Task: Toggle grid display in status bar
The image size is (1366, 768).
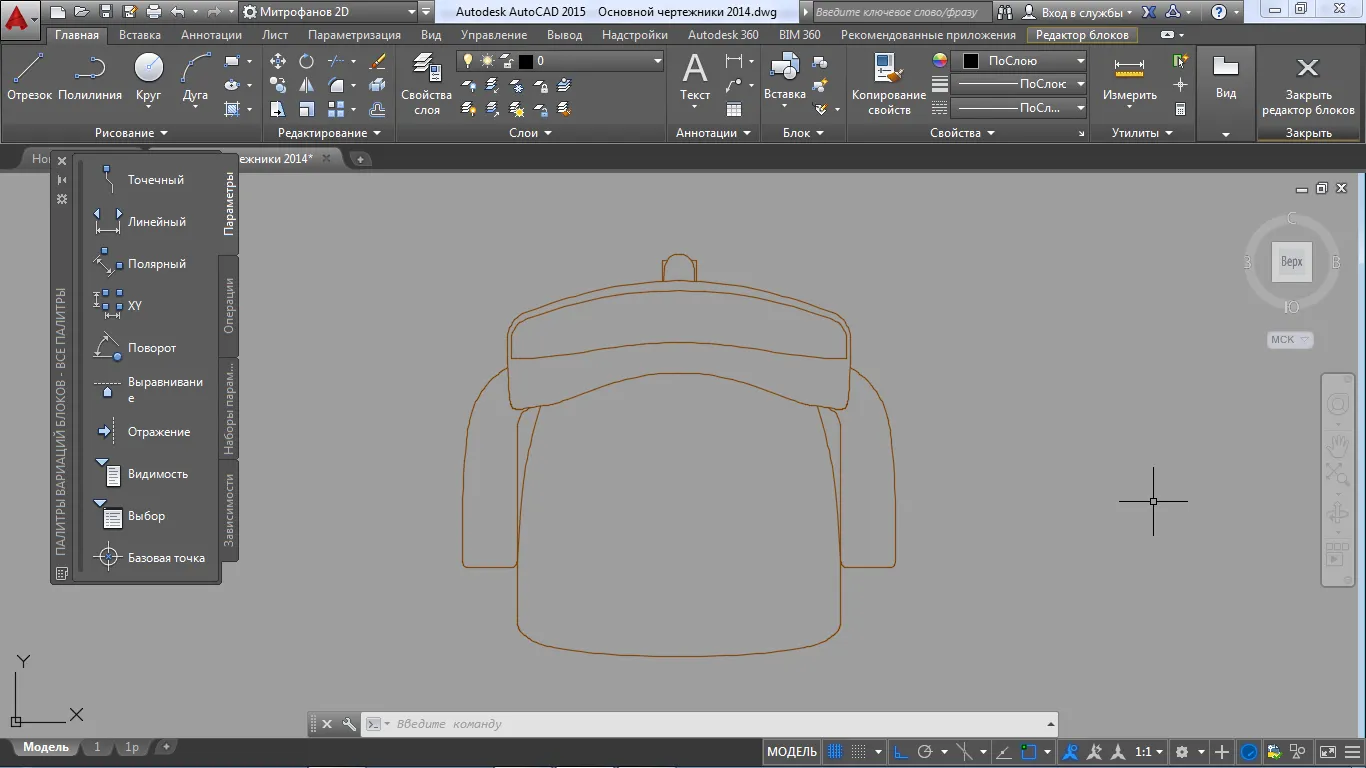Action: coord(836,752)
